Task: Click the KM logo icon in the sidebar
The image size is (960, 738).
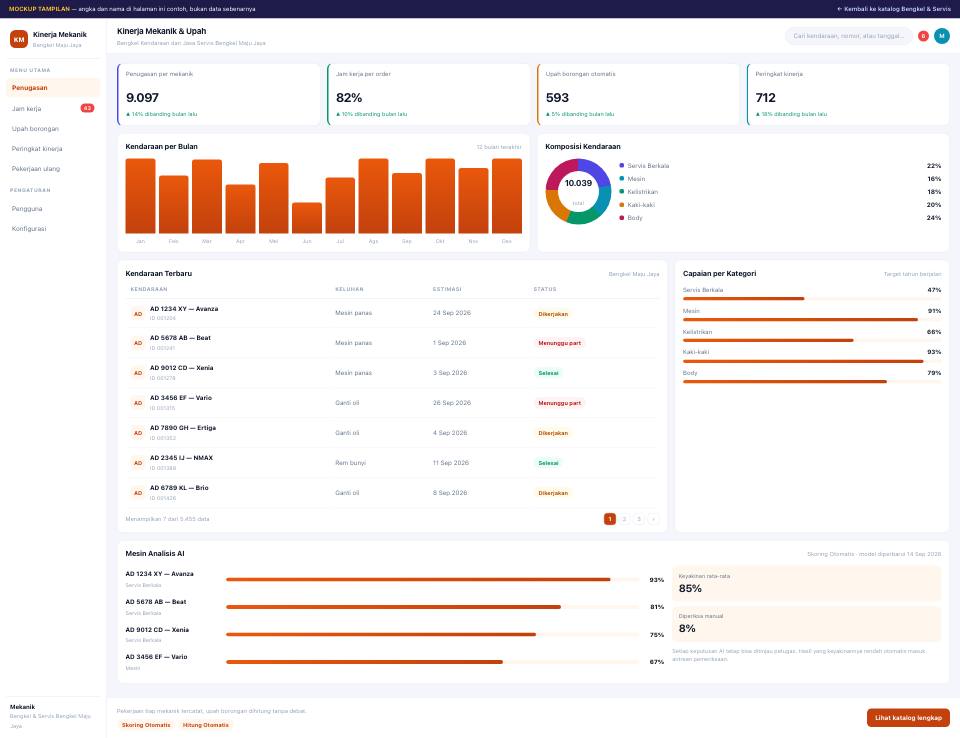Action: [x=19, y=39]
